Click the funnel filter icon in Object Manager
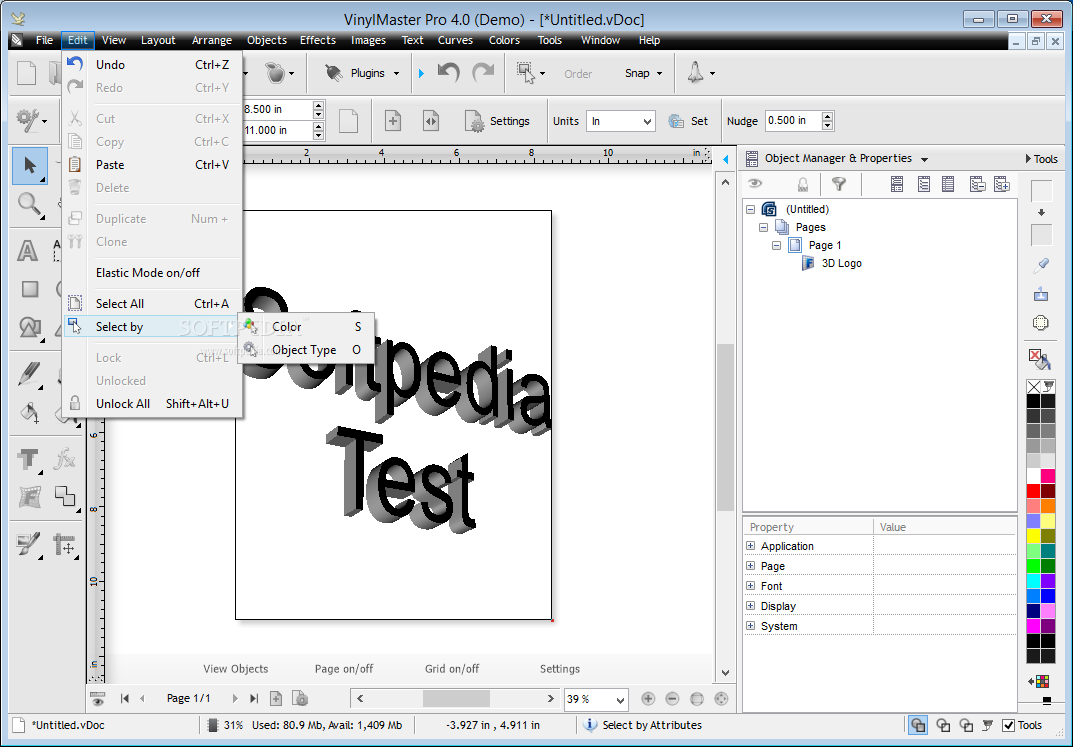Viewport: 1073px width, 747px height. 839,183
